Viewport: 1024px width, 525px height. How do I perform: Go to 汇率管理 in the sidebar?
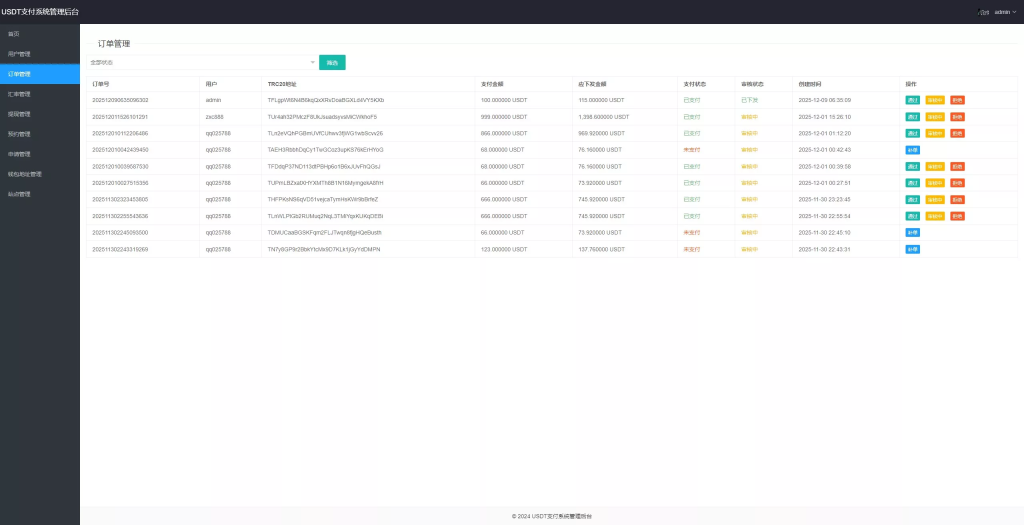(x=19, y=94)
